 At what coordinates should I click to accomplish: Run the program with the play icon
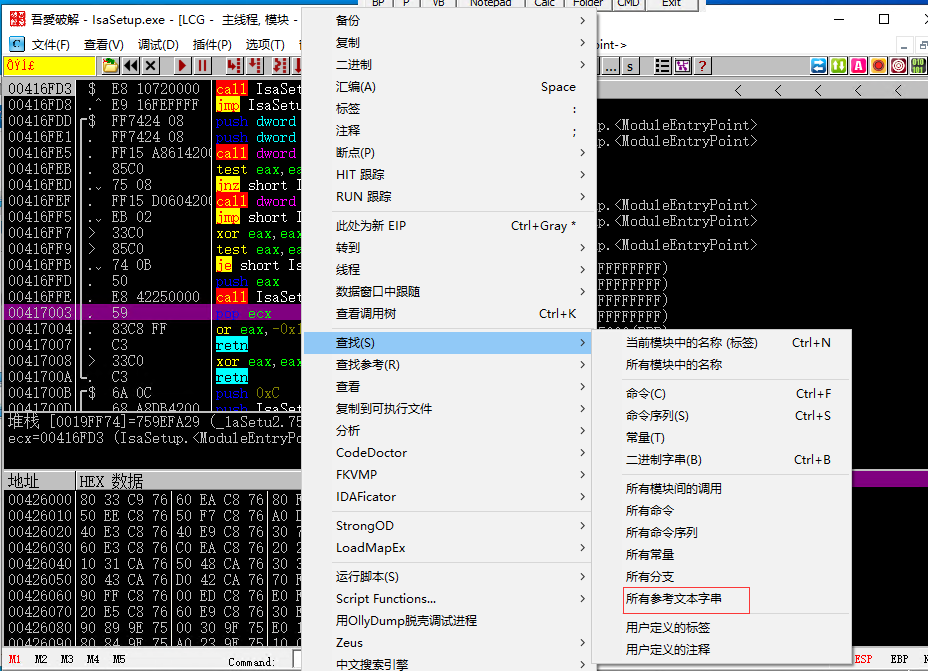coord(182,66)
